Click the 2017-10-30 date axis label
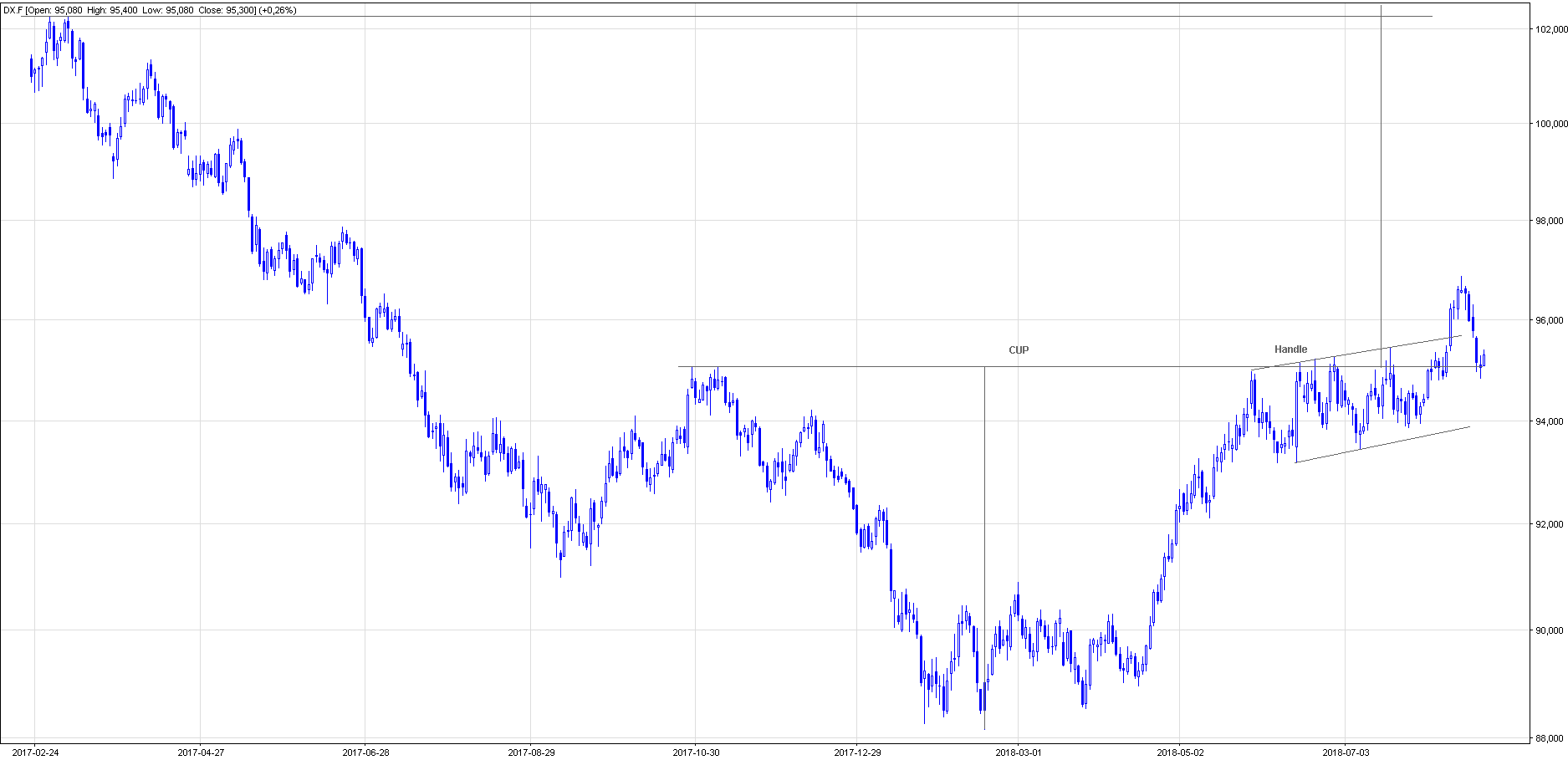The image size is (1568, 760). [x=696, y=752]
